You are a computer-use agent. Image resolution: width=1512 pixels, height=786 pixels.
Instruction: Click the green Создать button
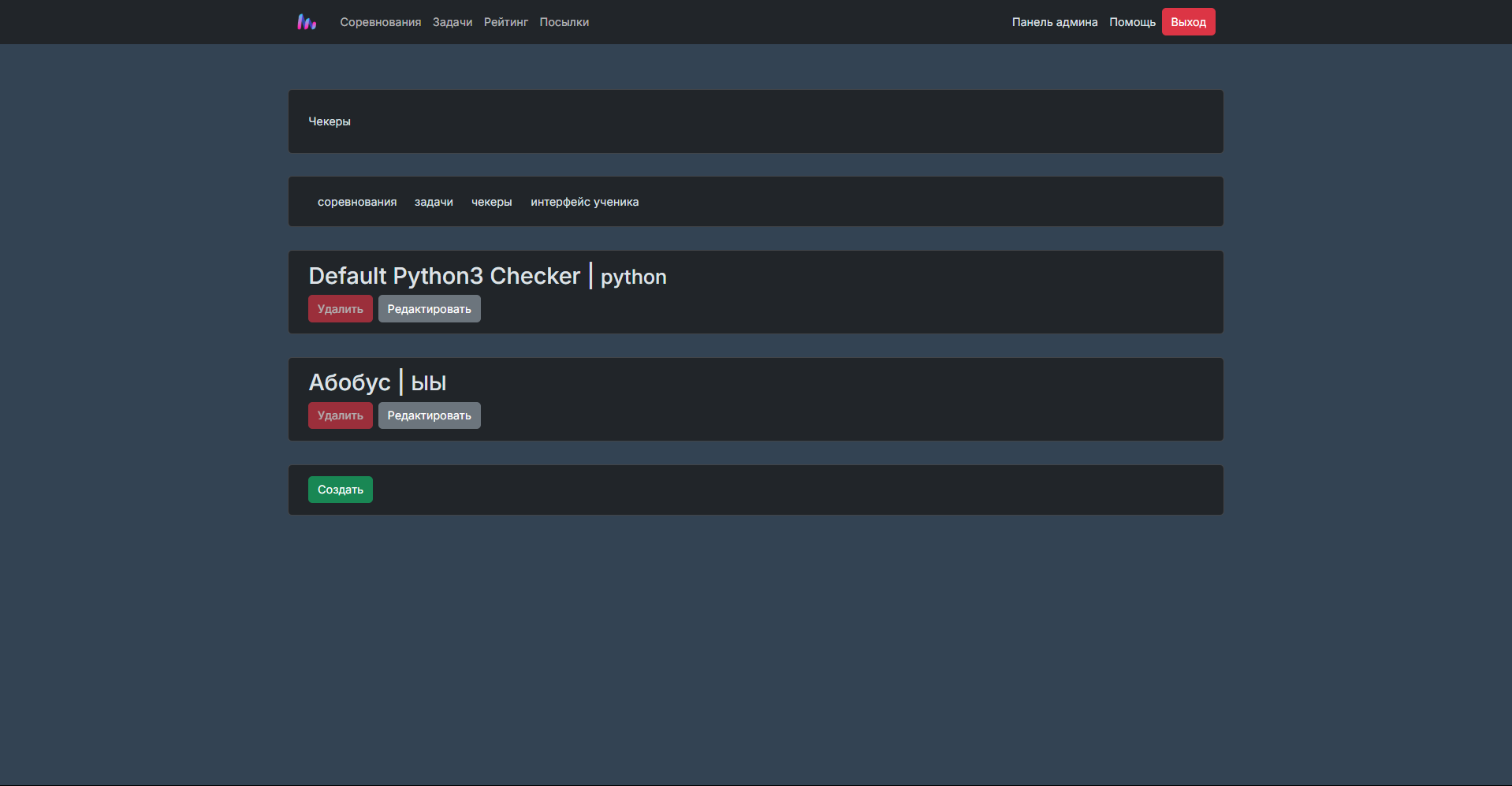(341, 490)
